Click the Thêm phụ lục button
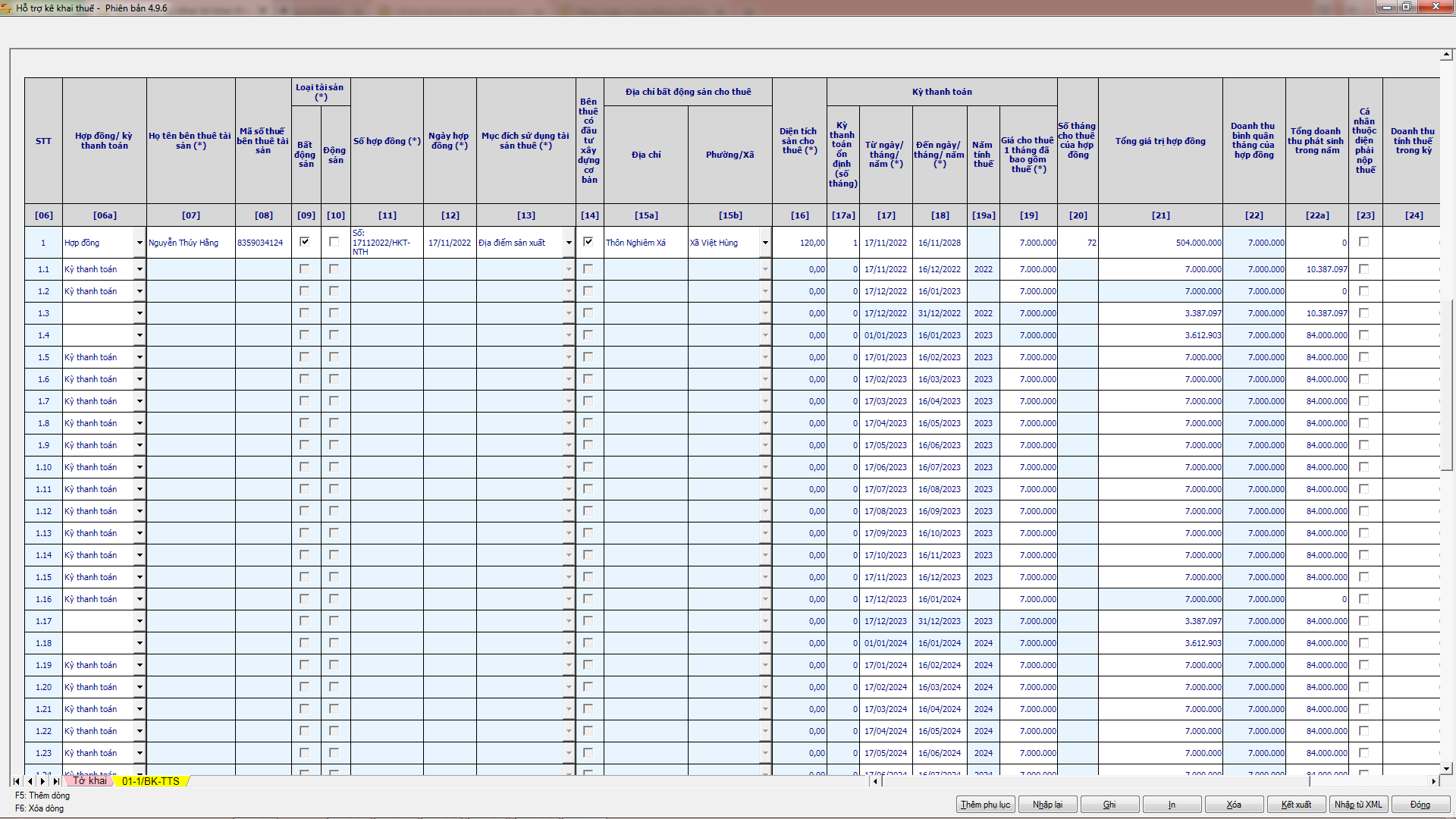The height and width of the screenshot is (819, 1456). [985, 805]
